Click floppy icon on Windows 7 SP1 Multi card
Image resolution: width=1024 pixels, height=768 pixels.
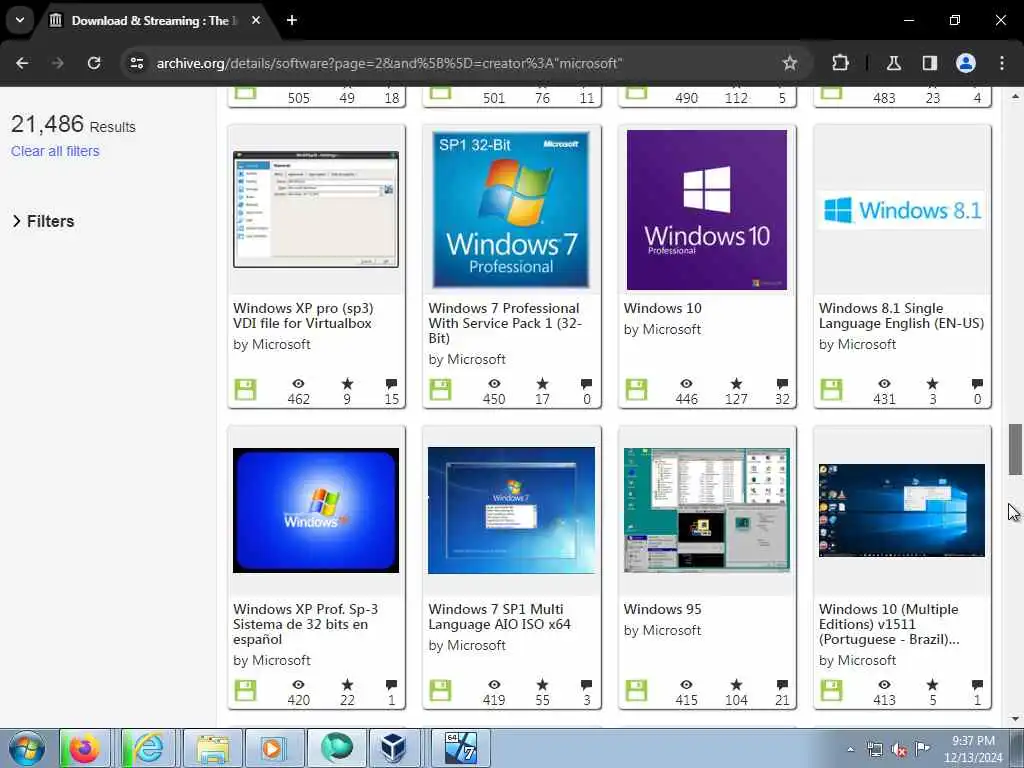coord(441,690)
